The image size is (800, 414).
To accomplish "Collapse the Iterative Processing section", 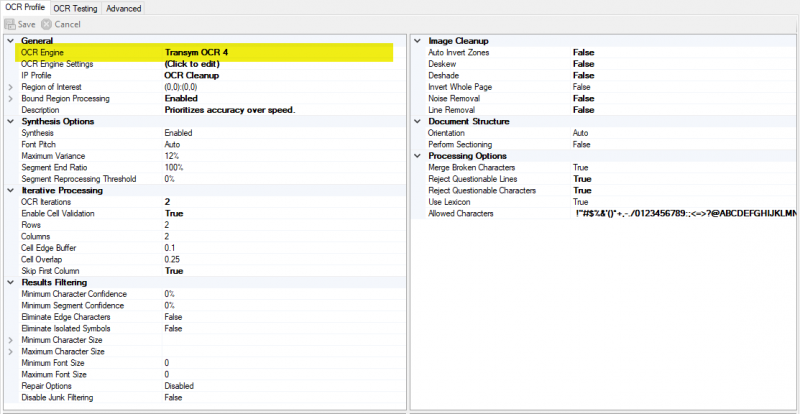I will pos(11,190).
